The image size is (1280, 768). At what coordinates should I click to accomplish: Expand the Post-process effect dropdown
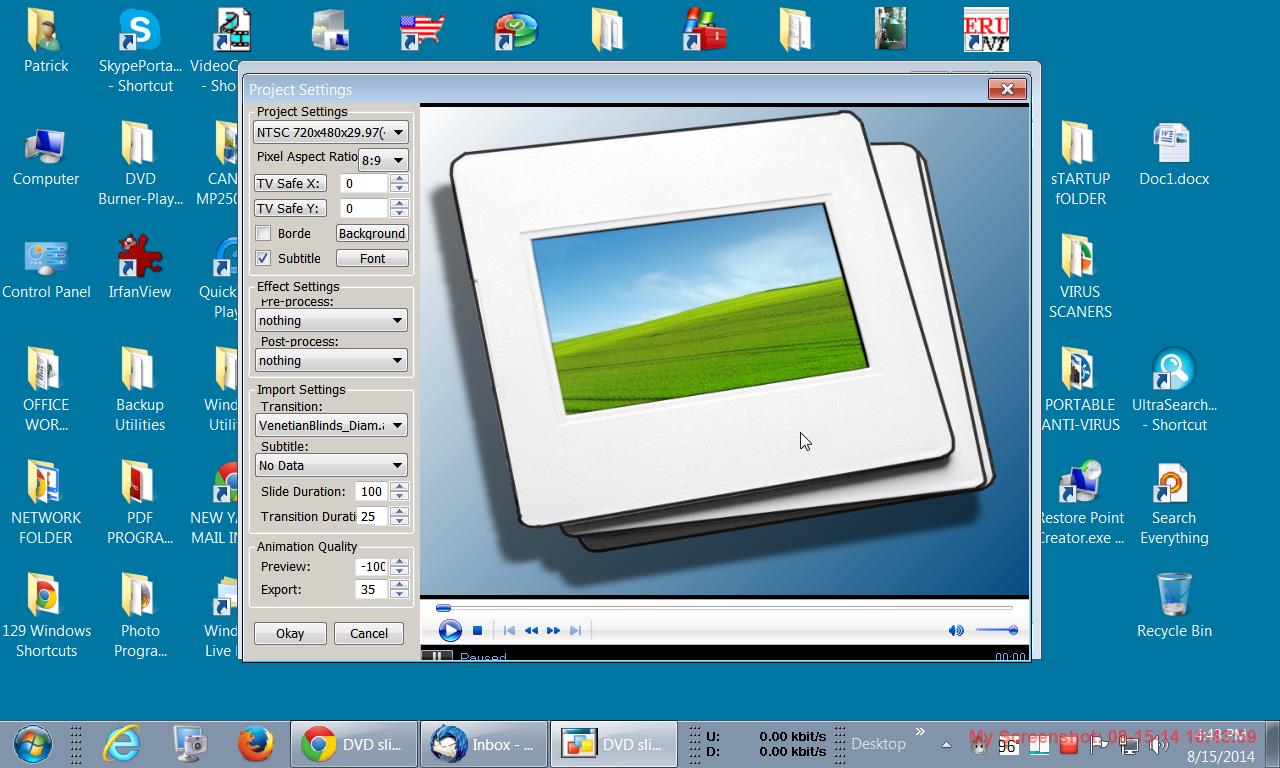click(331, 360)
